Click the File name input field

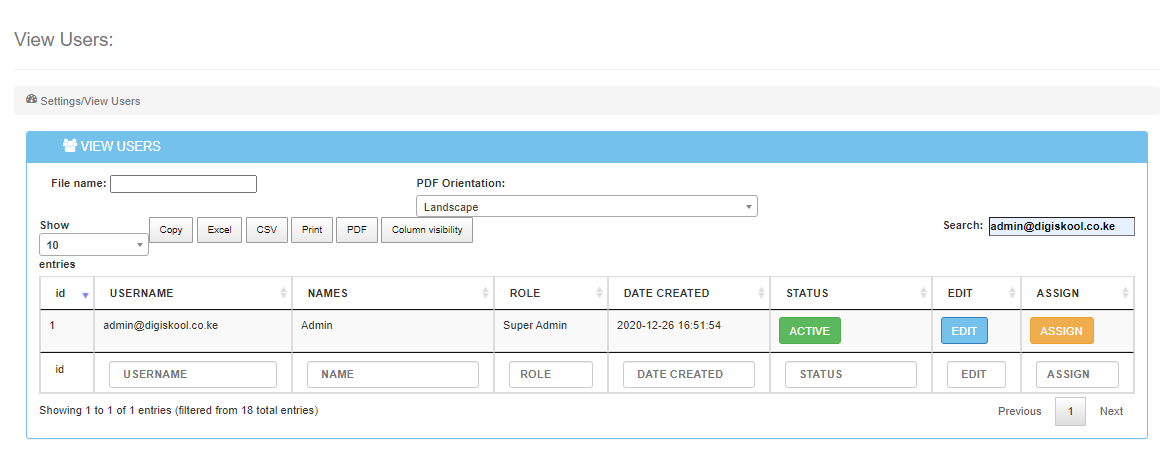[x=183, y=184]
